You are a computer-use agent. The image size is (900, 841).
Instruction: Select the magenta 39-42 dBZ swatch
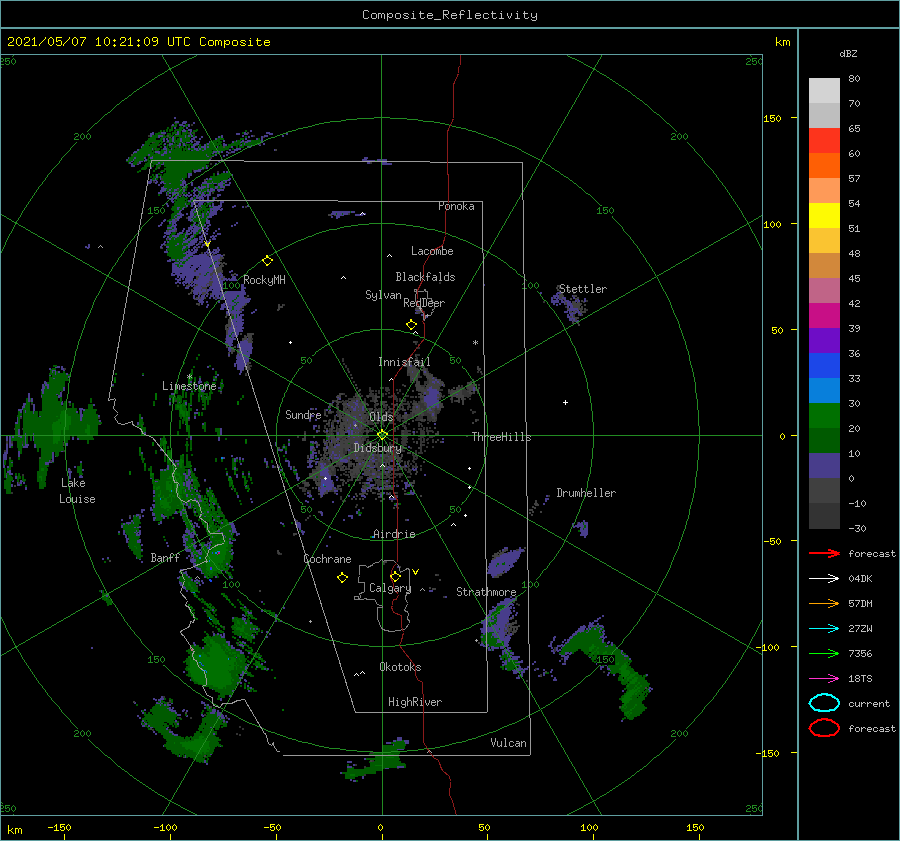(x=824, y=315)
